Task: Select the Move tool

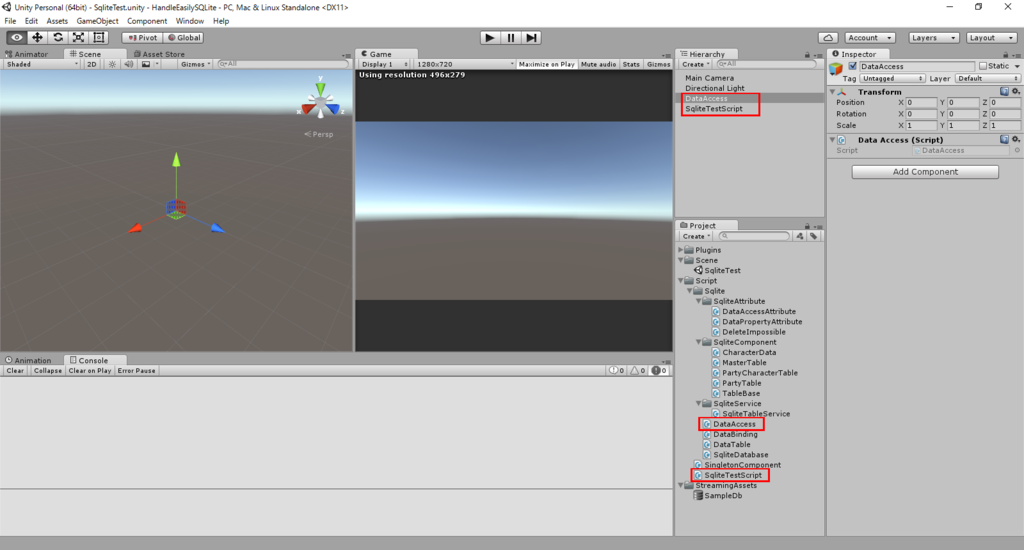Action: click(37, 38)
